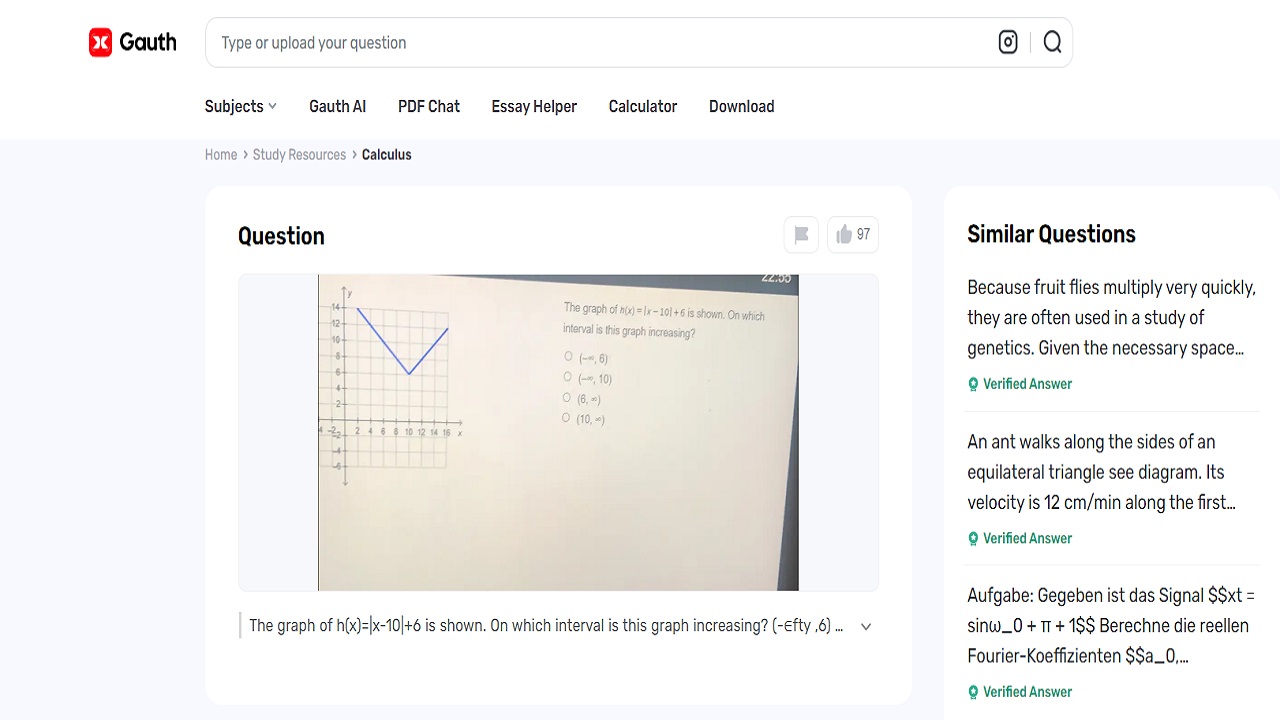Select the (-∞, 6) radio option
1280x720 pixels.
567,358
